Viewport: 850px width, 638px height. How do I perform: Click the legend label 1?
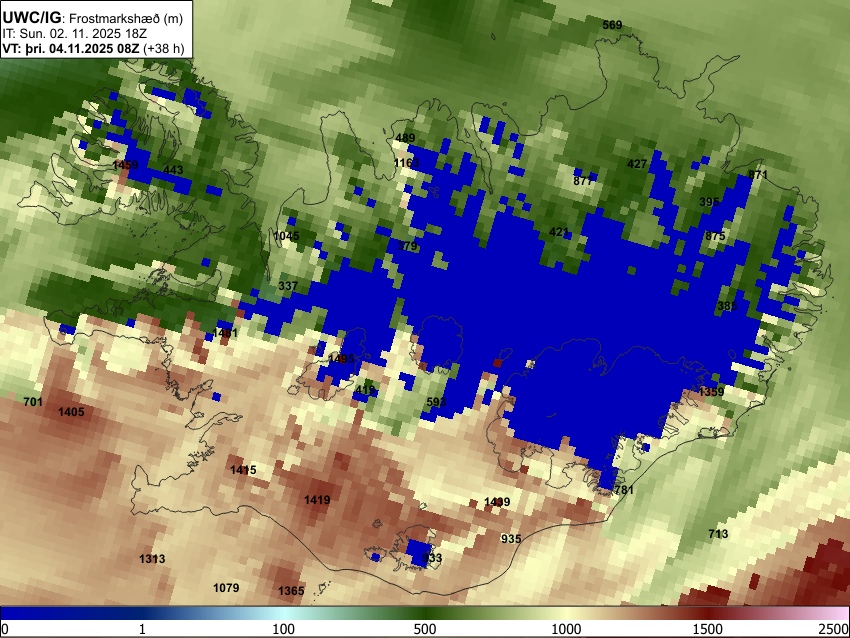click(142, 629)
